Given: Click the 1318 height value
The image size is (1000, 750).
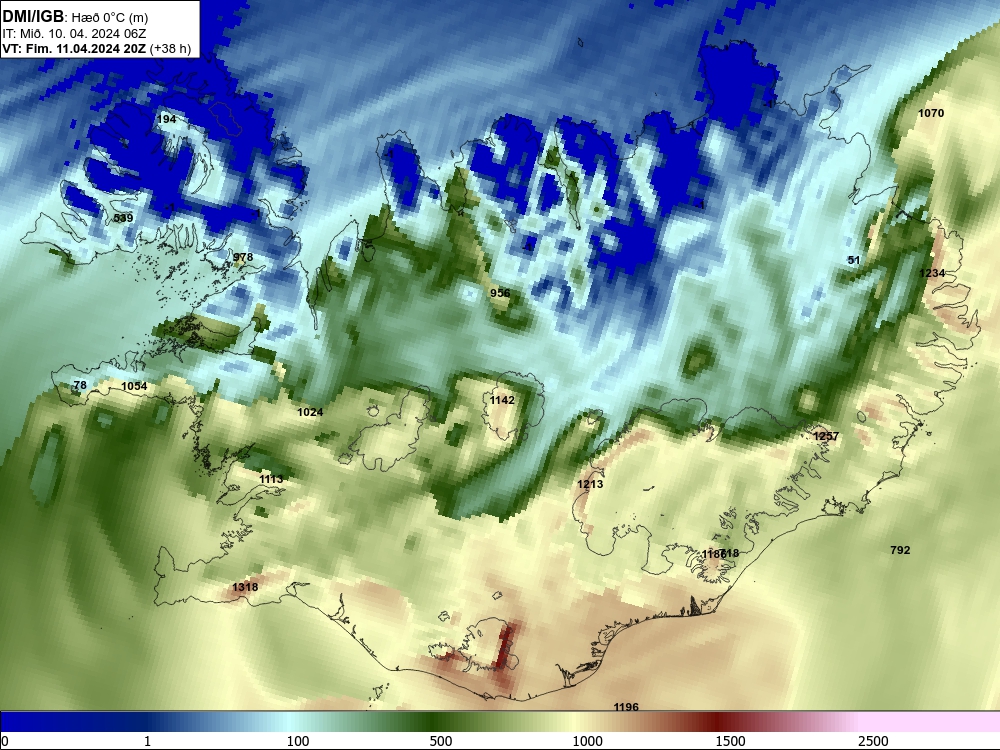Looking at the screenshot, I should coord(245,587).
